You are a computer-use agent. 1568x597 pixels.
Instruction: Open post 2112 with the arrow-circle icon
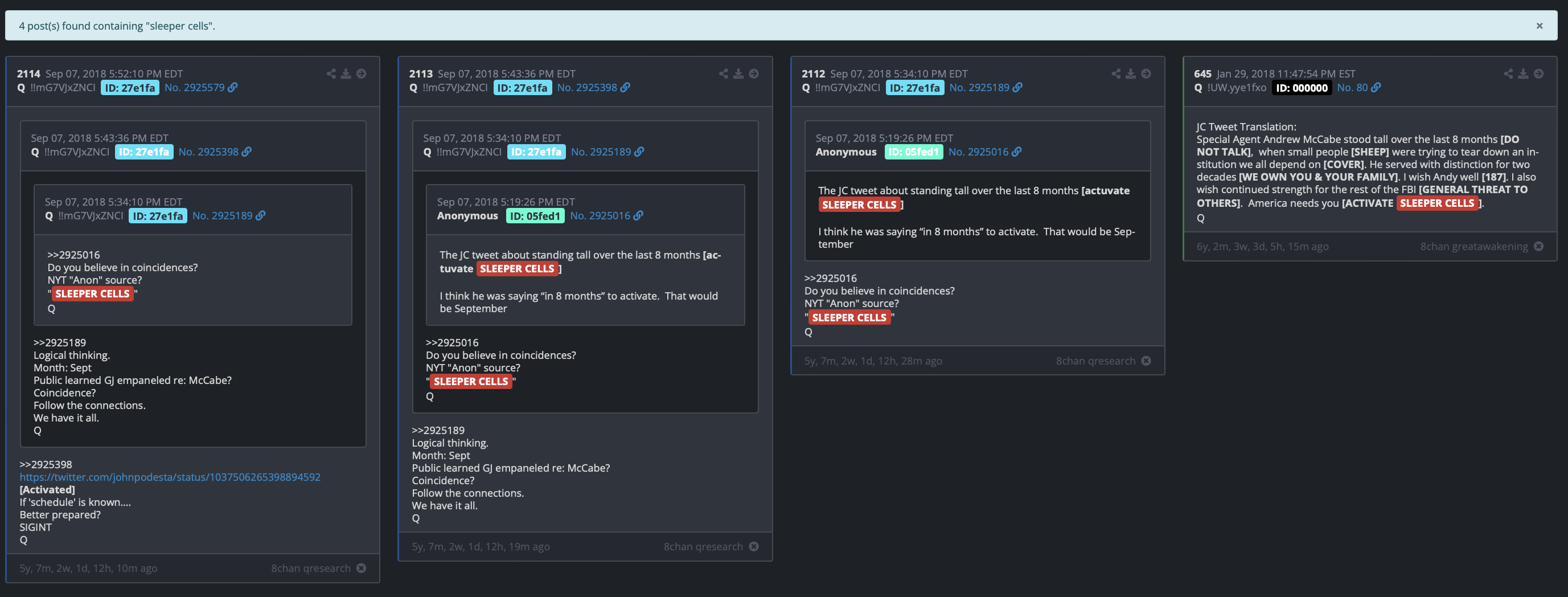[1146, 73]
